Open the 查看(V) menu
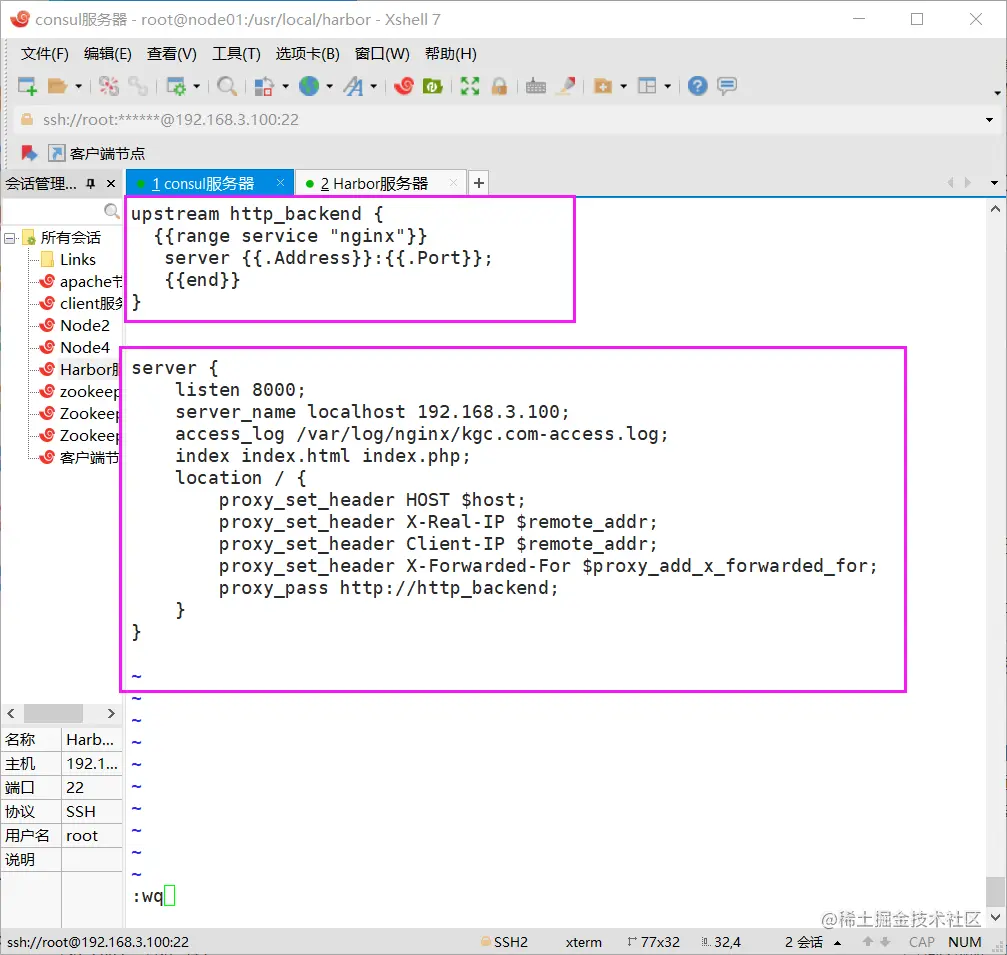The width and height of the screenshot is (1007, 955). [171, 54]
